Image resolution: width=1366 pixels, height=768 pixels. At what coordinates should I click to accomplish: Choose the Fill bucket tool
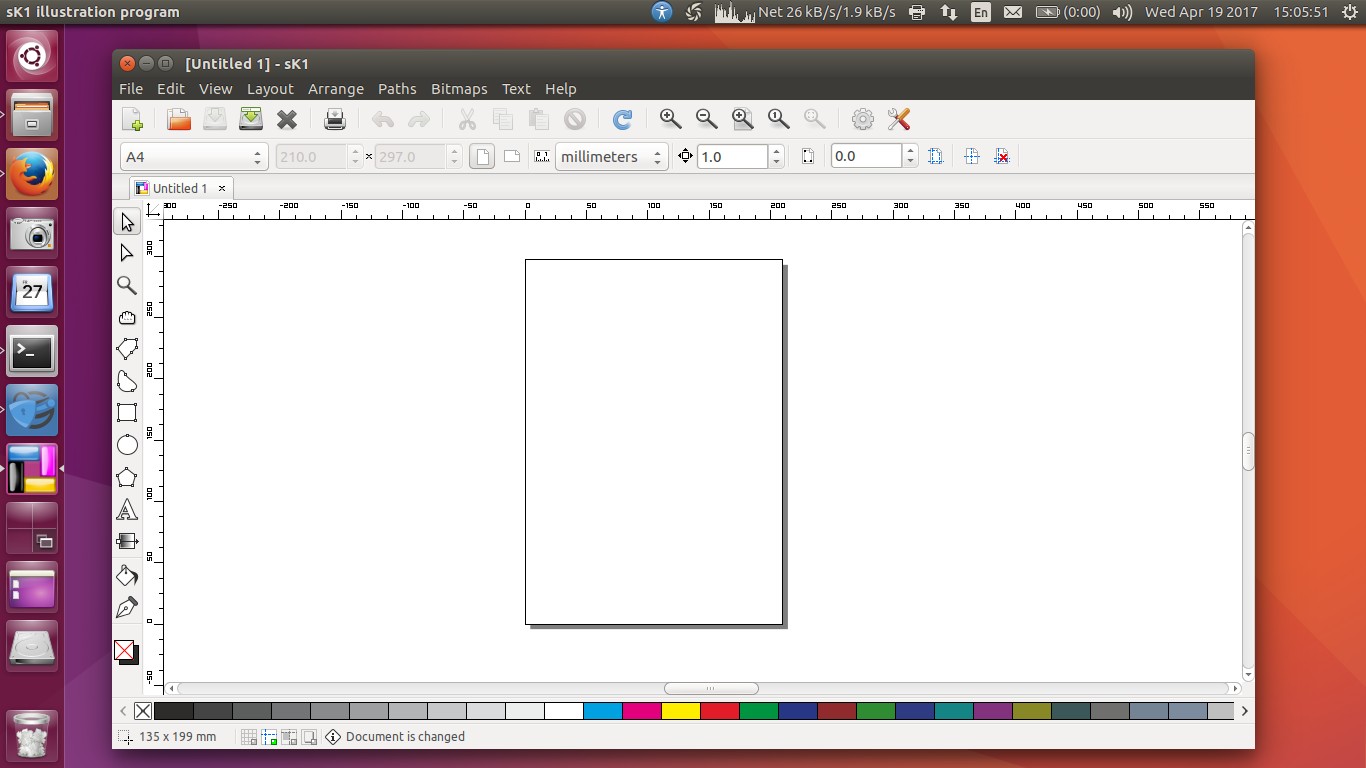click(127, 575)
